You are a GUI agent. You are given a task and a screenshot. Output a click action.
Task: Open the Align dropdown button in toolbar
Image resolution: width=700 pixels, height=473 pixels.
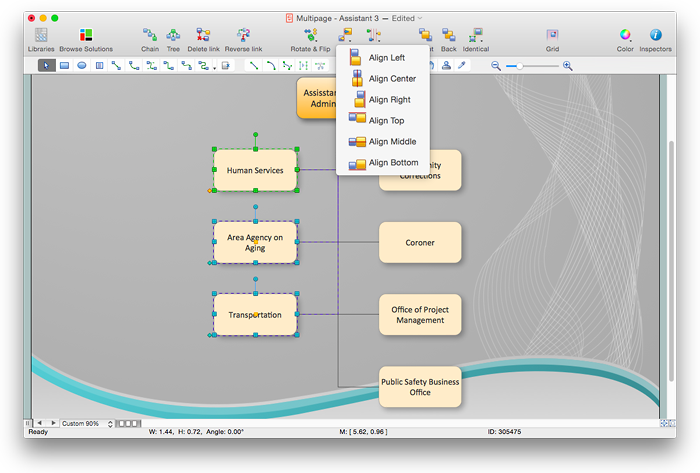pyautogui.click(x=345, y=34)
